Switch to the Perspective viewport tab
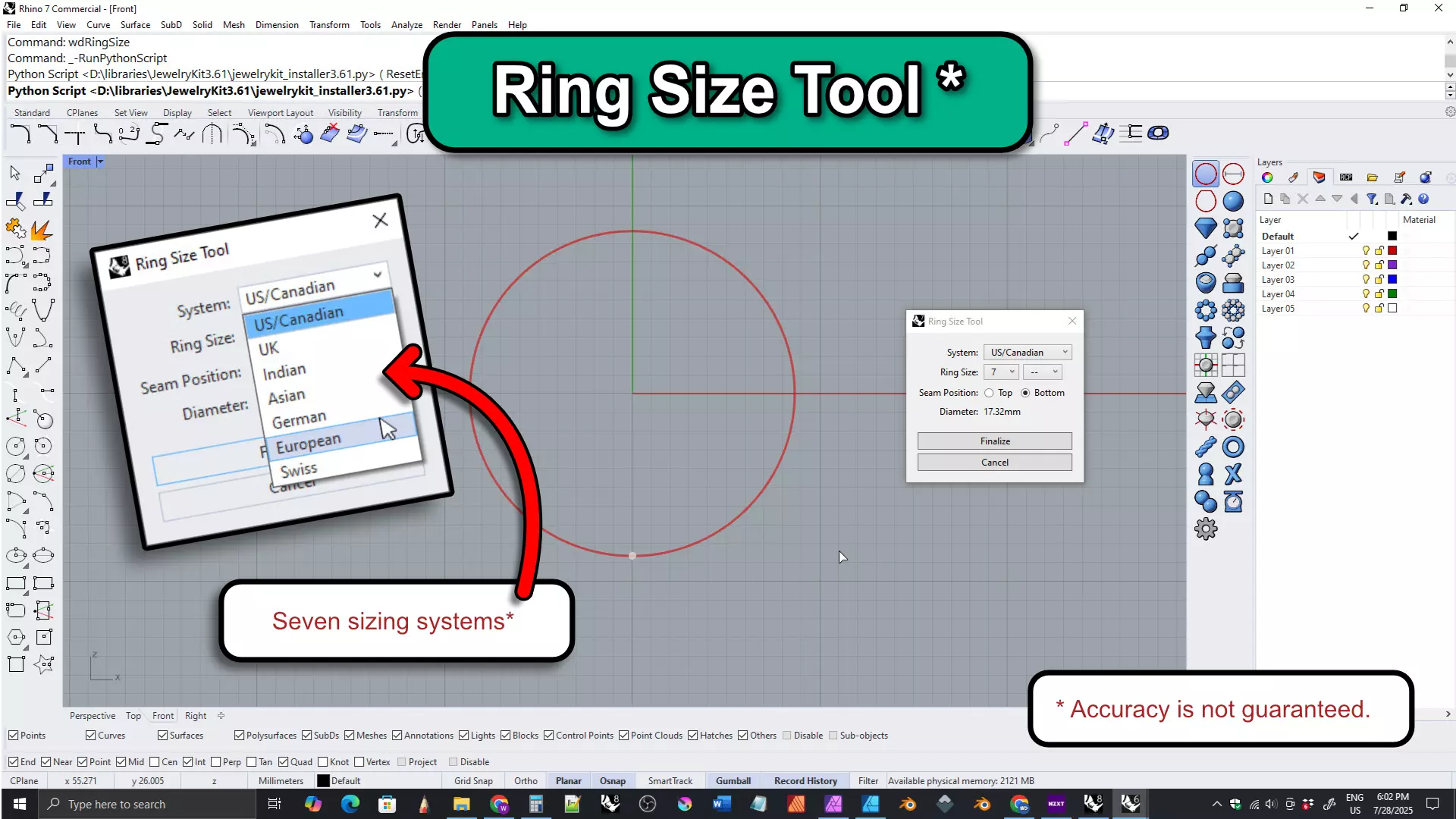1456x819 pixels. 93,716
